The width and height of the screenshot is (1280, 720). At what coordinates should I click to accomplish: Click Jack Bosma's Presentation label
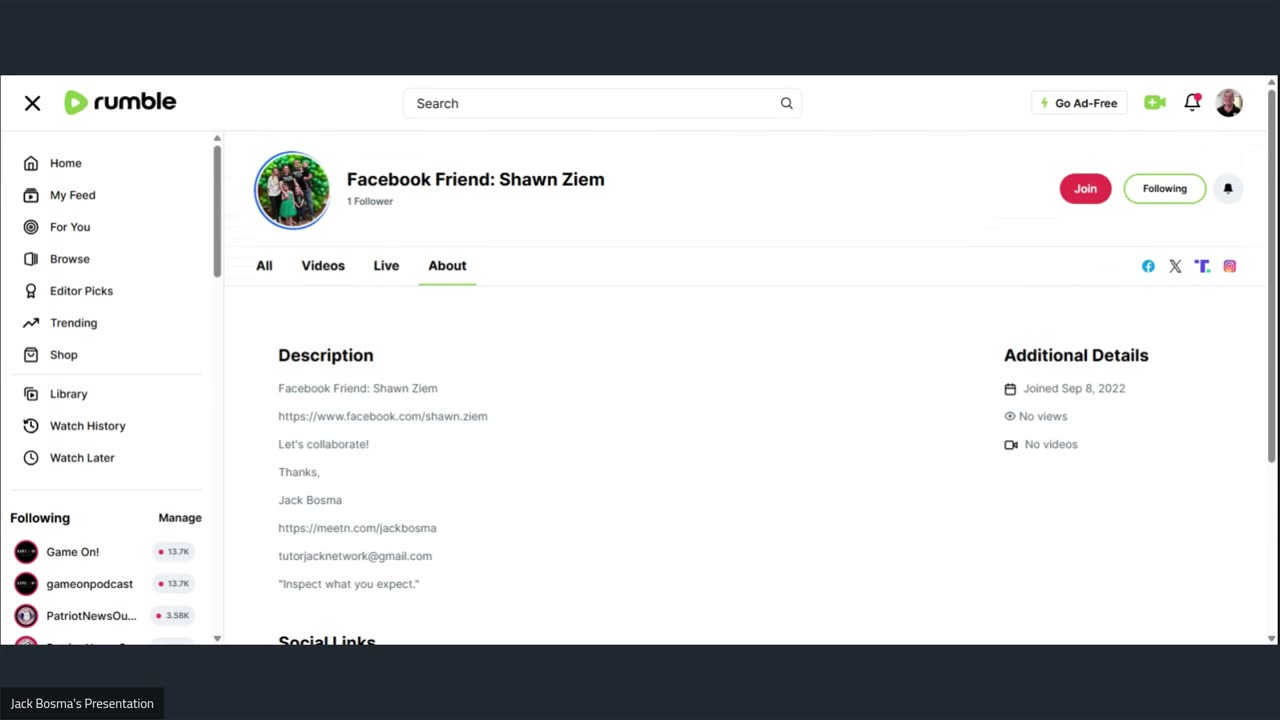coord(82,704)
